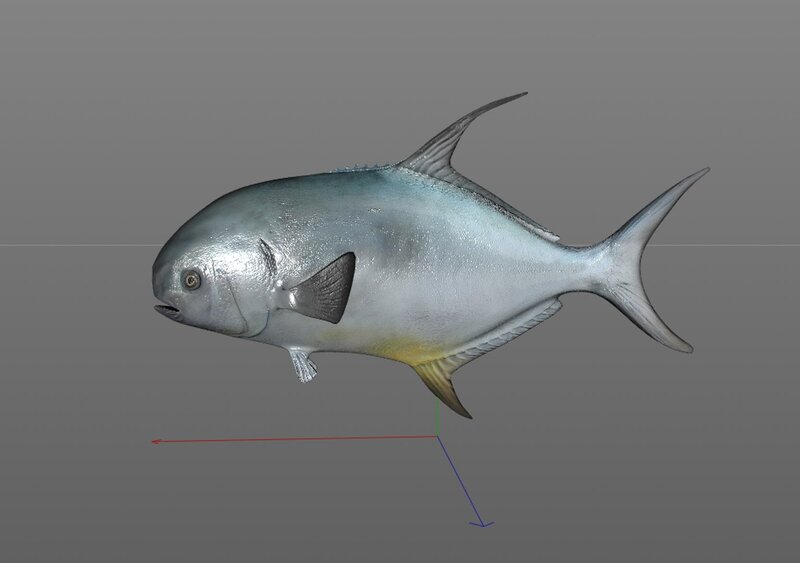Click the gizmo origin where axes meet
800x563 pixels.
[x=437, y=436]
